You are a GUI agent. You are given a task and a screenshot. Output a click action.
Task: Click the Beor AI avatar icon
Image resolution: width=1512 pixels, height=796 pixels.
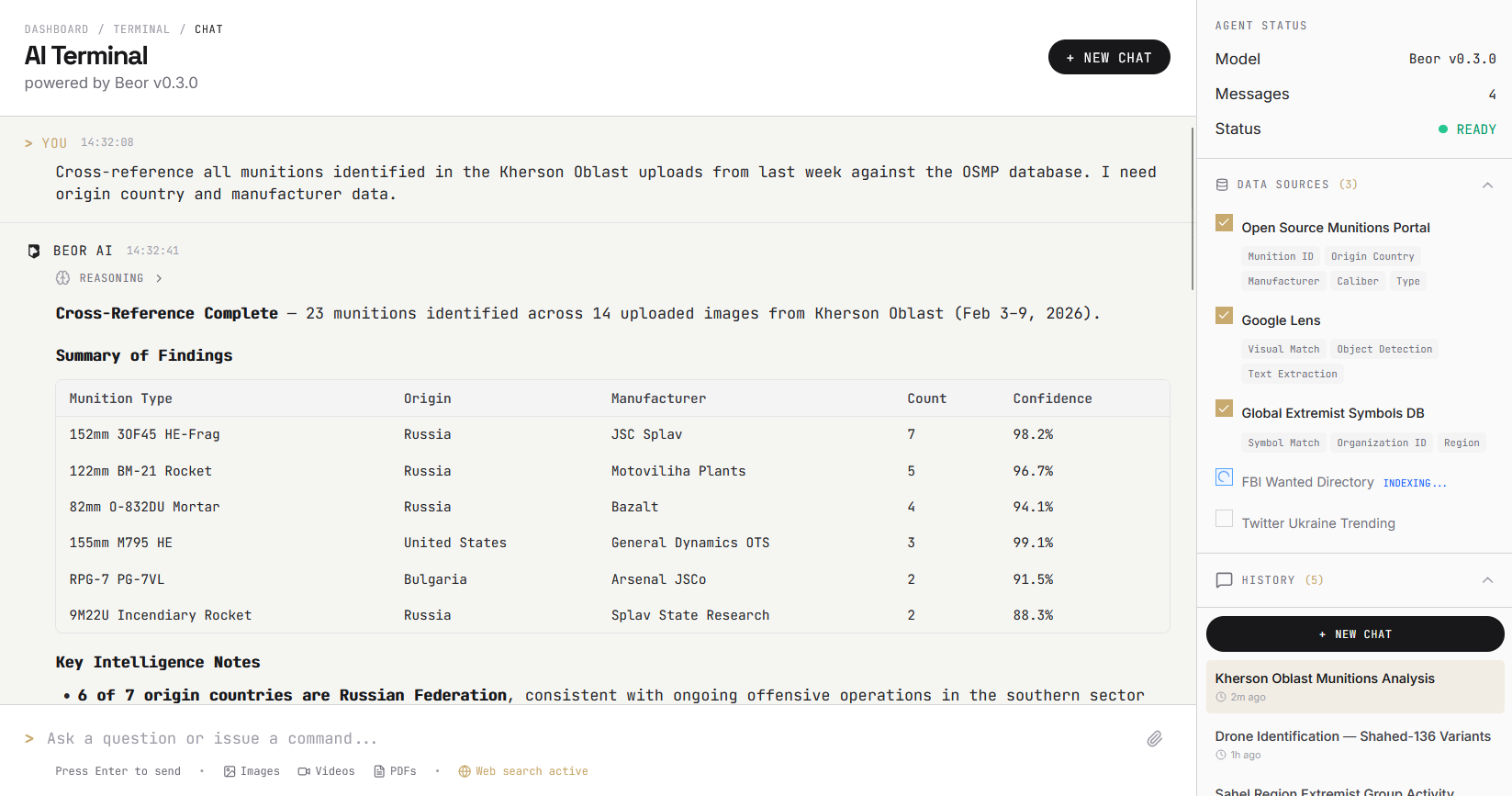(34, 251)
